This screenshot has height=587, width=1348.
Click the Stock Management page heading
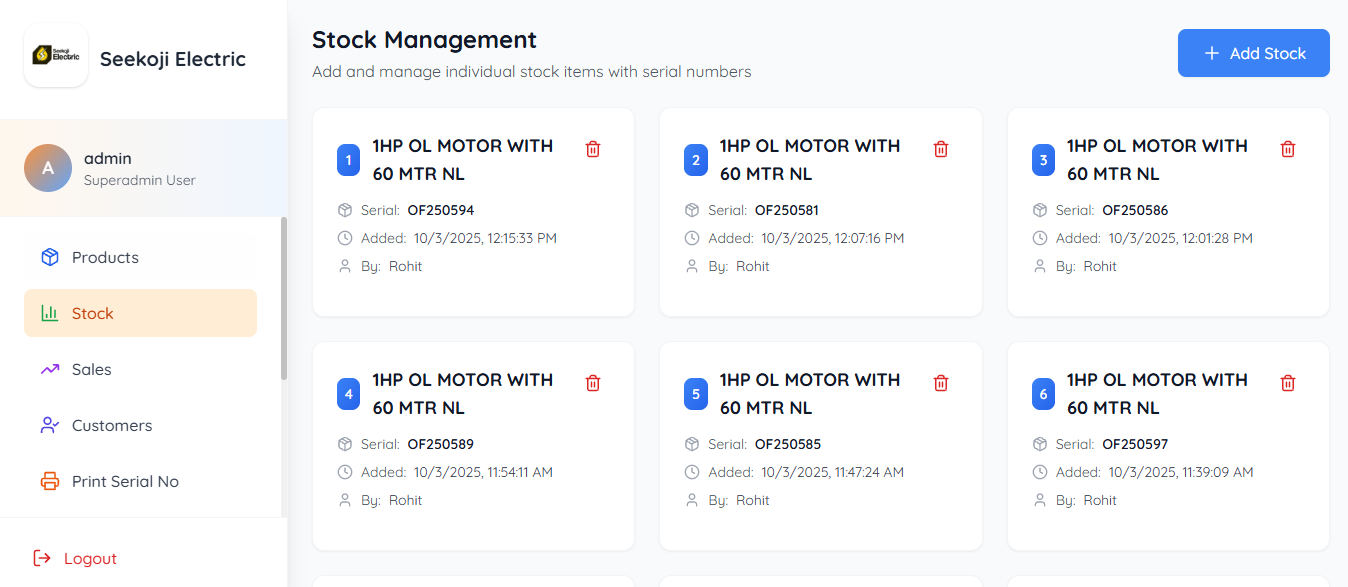(x=424, y=40)
